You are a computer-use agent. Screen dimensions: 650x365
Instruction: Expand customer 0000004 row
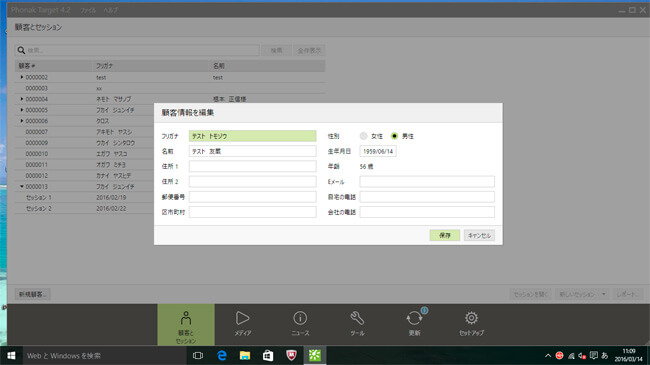coord(22,99)
